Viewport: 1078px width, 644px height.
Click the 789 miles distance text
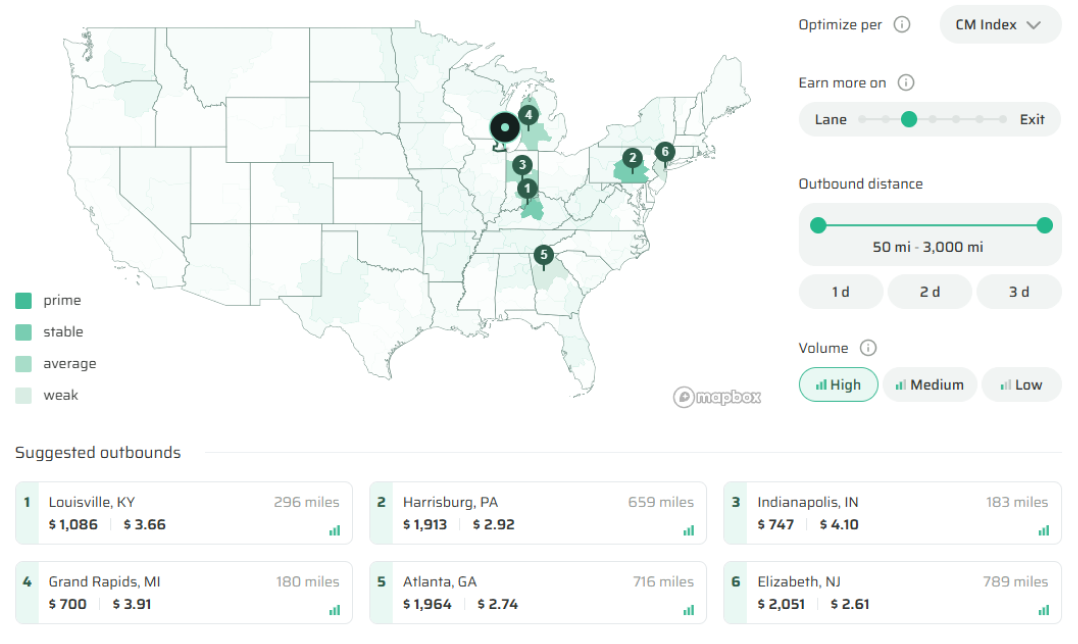point(1015,582)
